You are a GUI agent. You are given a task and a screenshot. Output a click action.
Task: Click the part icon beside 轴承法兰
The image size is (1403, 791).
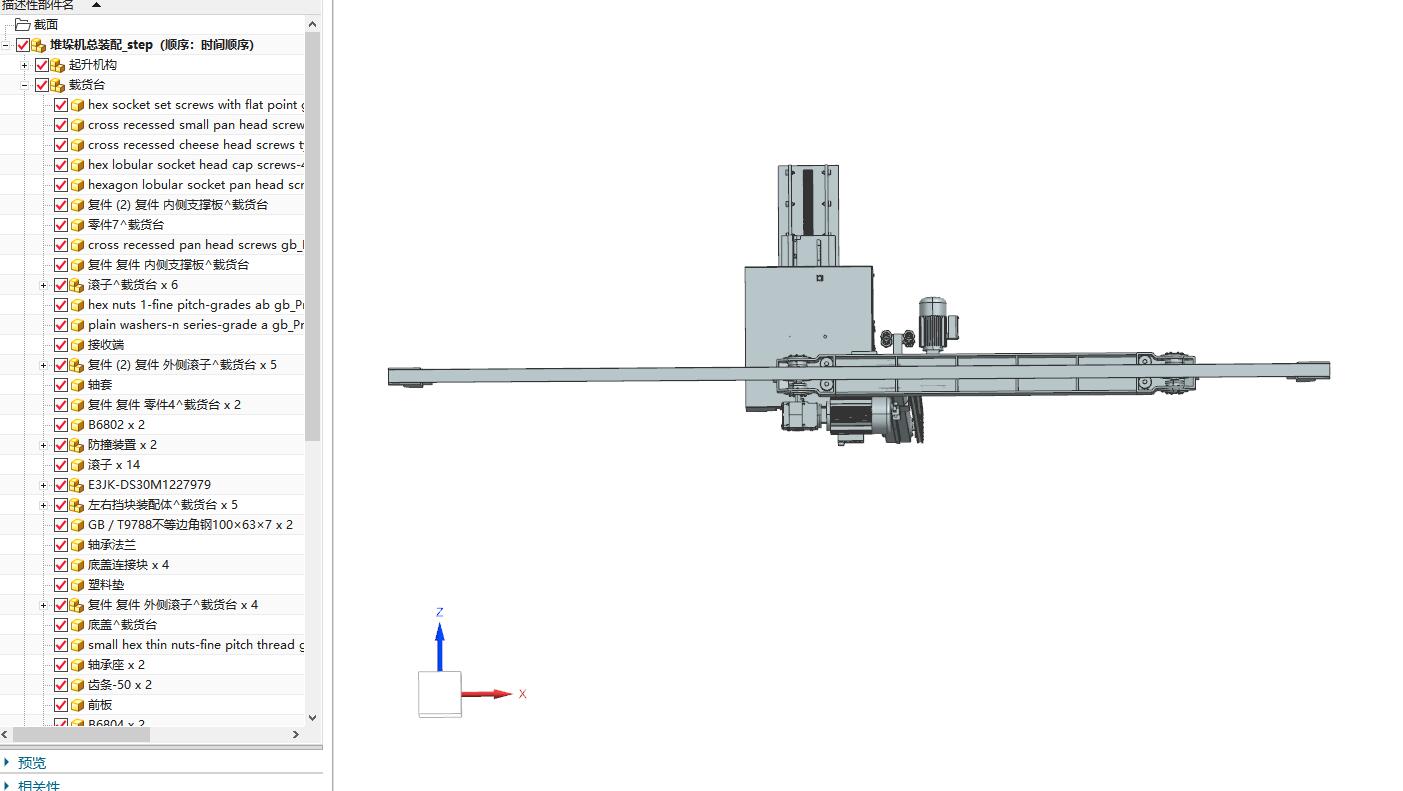point(77,545)
